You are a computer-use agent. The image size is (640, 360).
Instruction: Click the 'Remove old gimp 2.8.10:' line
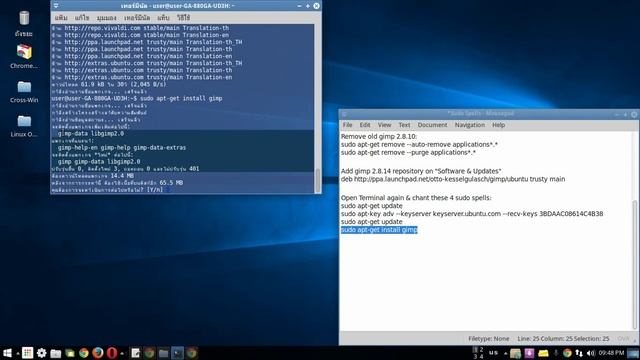tap(379, 137)
